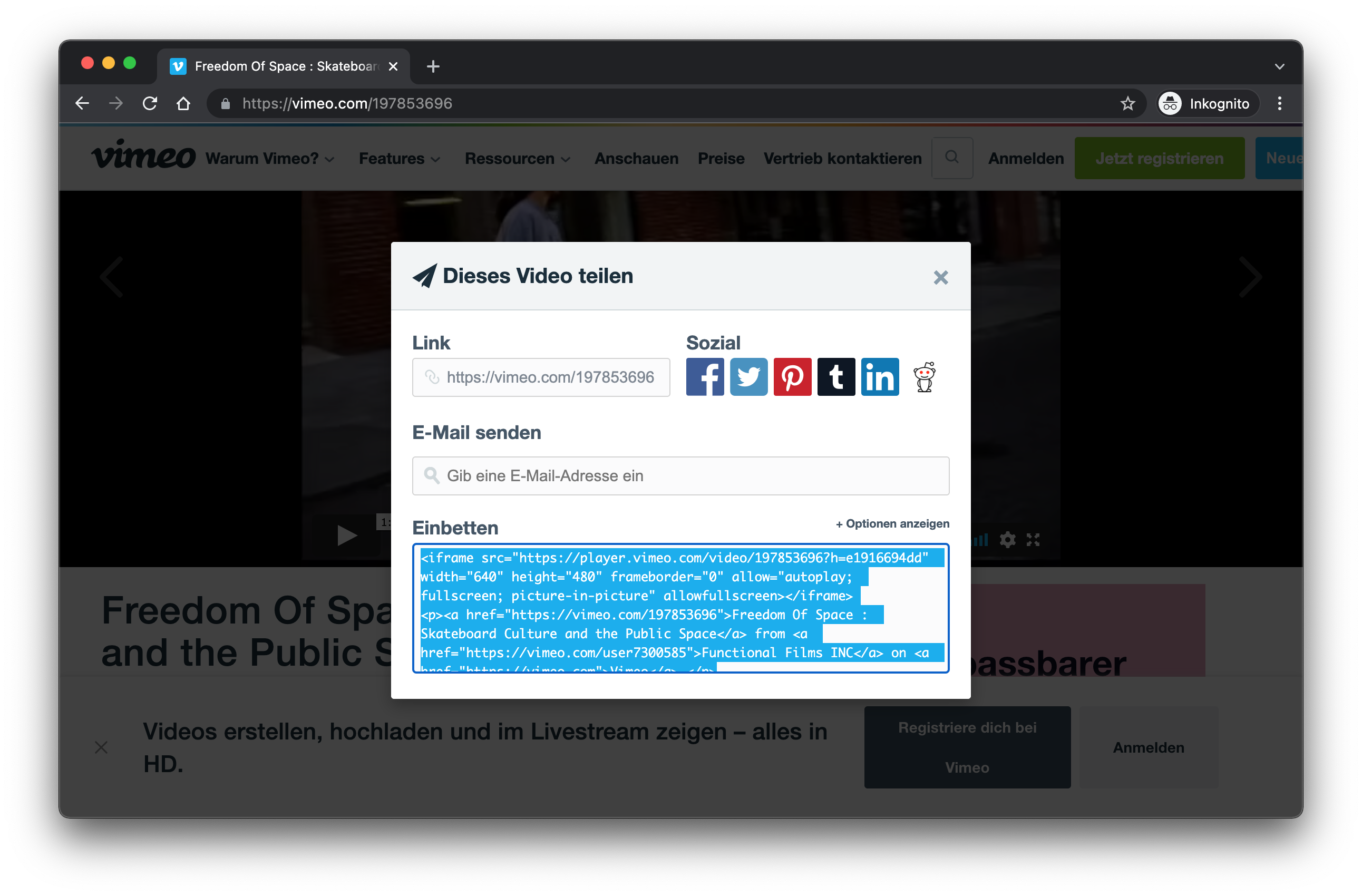
Task: Open a new browser tab
Action: (433, 66)
